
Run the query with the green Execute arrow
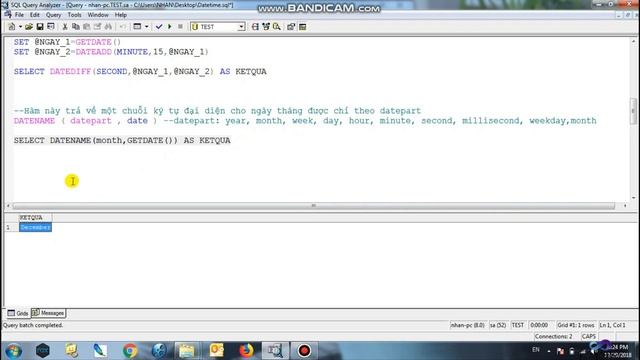170,27
